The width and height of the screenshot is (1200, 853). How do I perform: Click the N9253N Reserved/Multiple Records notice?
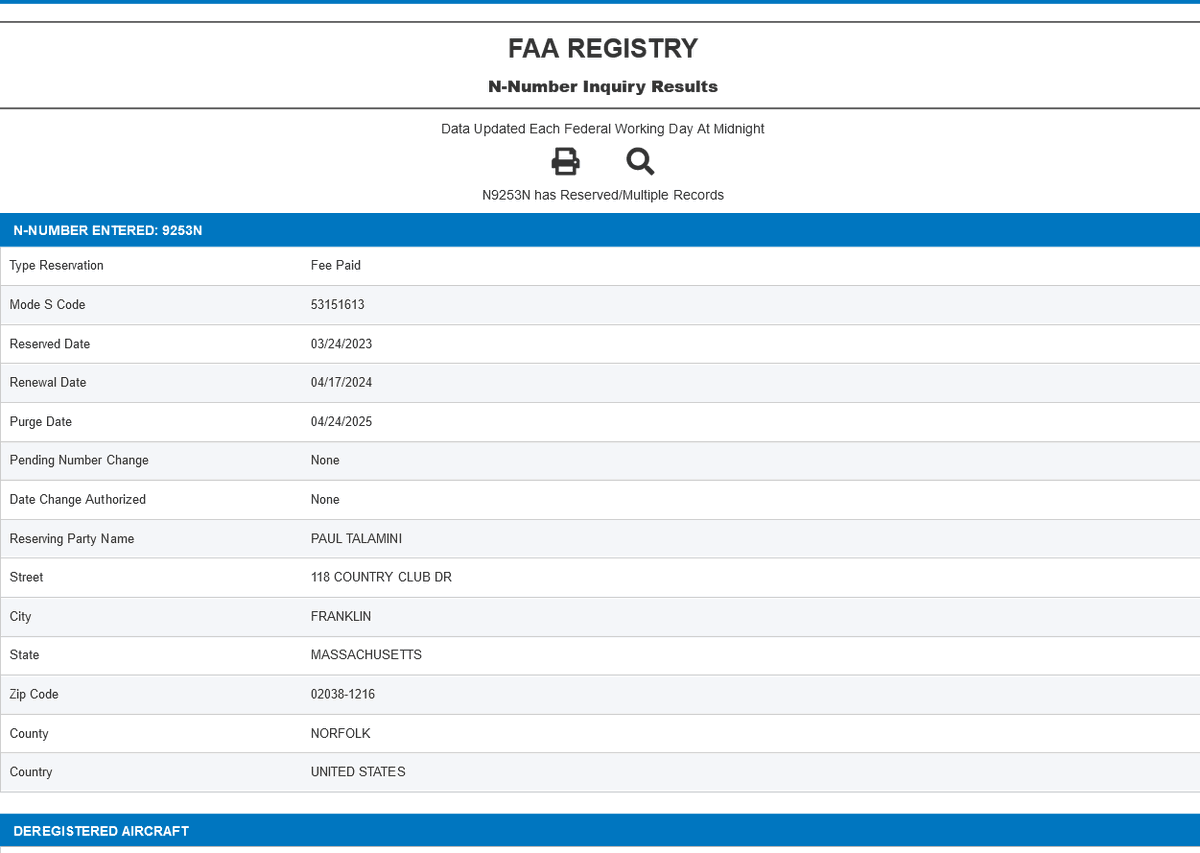tap(603, 195)
